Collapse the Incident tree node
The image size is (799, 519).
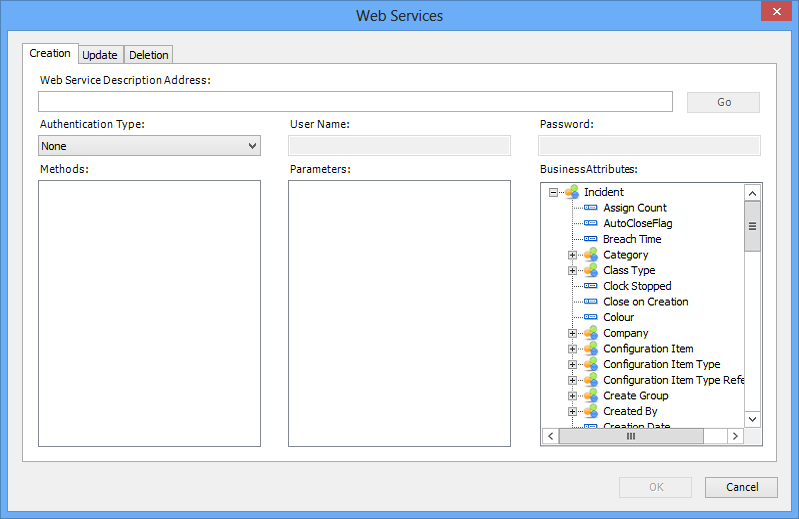click(x=553, y=192)
